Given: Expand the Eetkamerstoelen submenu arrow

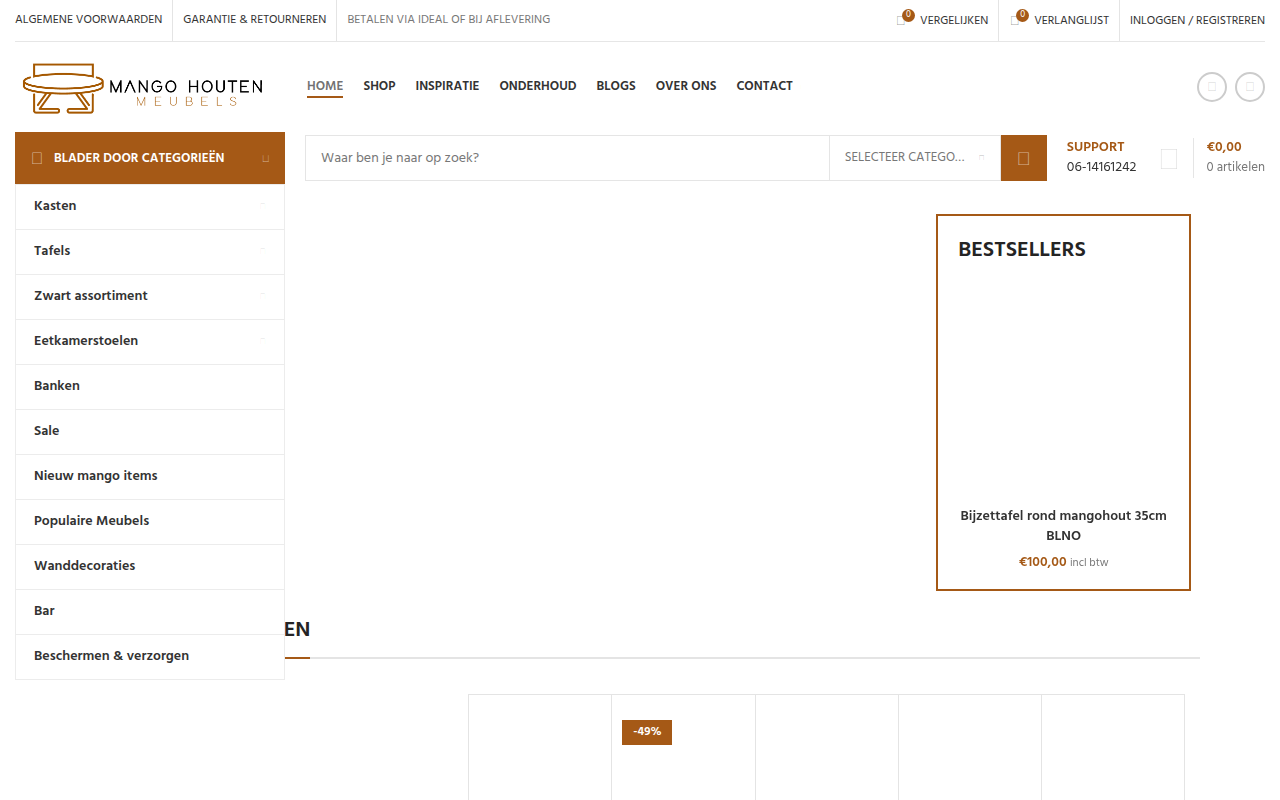Looking at the screenshot, I should 262,340.
